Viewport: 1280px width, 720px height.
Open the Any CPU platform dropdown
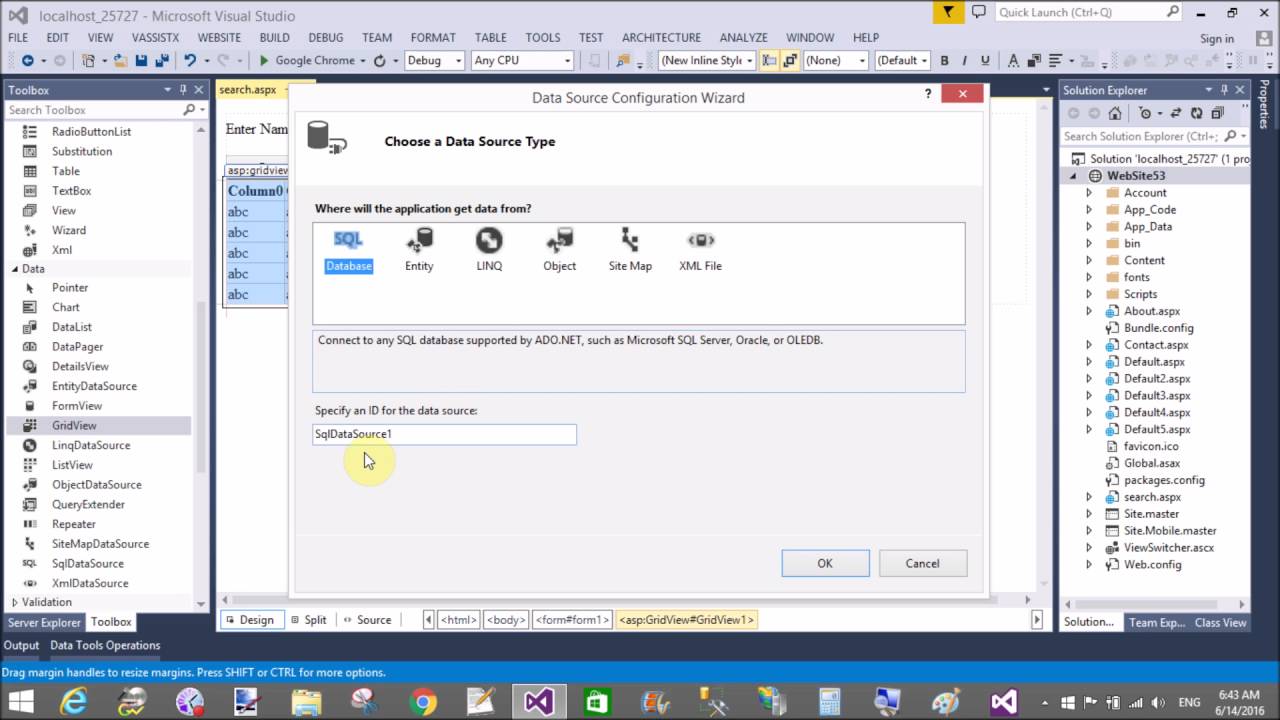[521, 60]
